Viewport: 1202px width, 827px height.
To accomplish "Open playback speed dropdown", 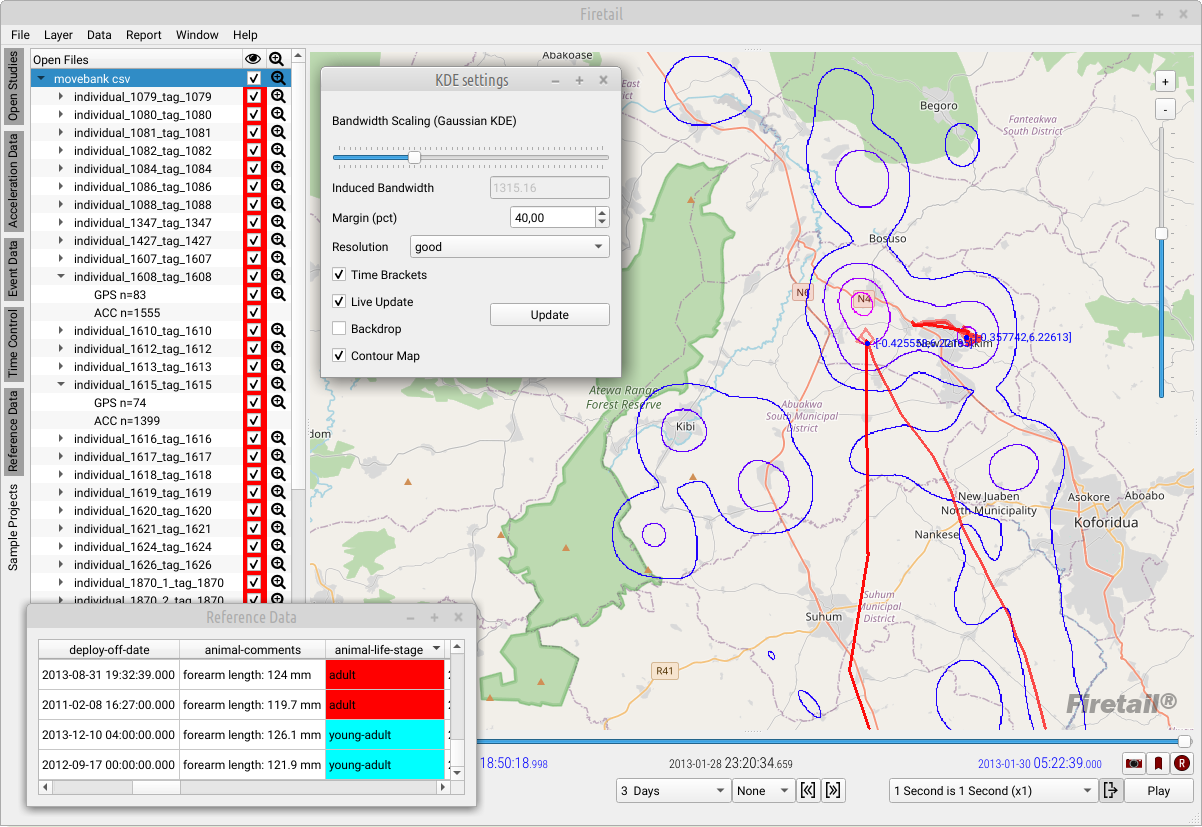I will [993, 791].
